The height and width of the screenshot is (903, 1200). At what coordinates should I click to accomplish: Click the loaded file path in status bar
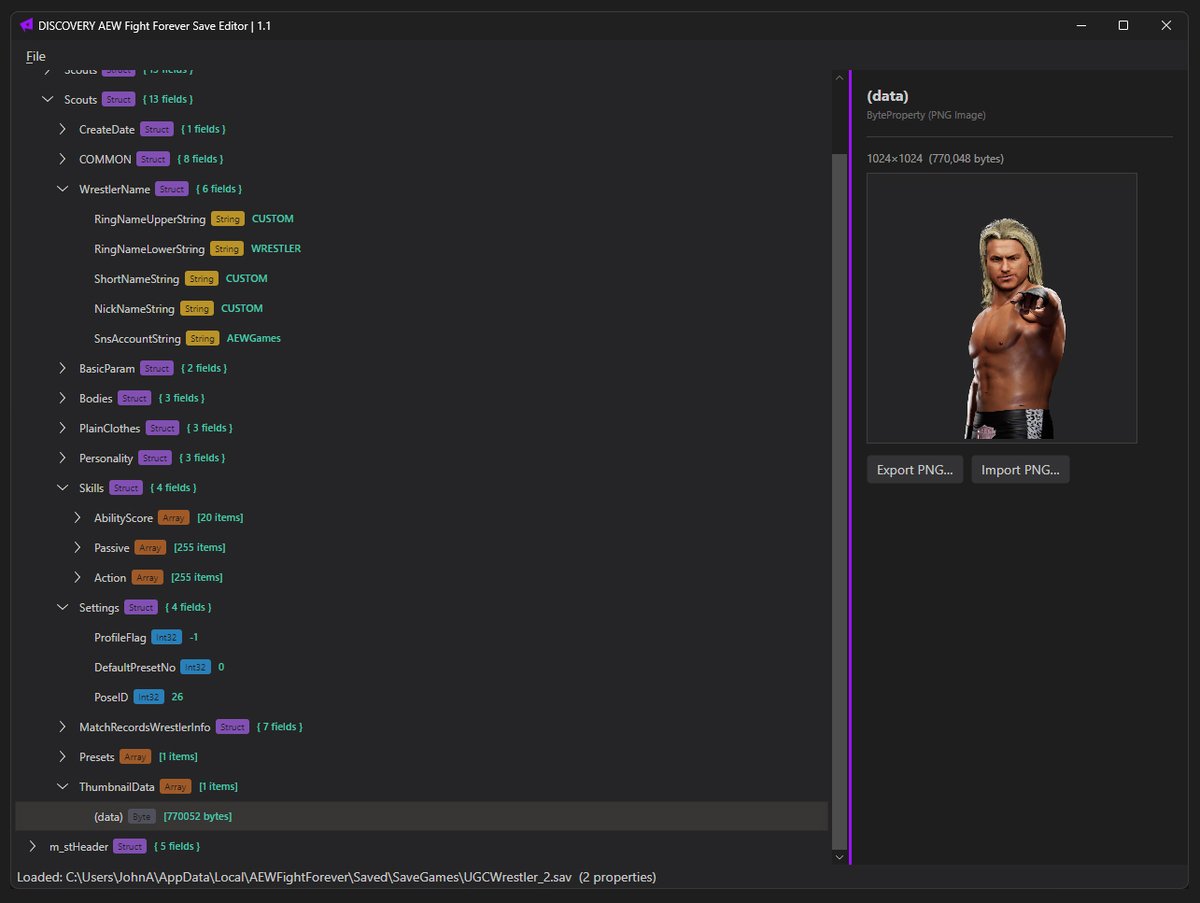(320, 877)
